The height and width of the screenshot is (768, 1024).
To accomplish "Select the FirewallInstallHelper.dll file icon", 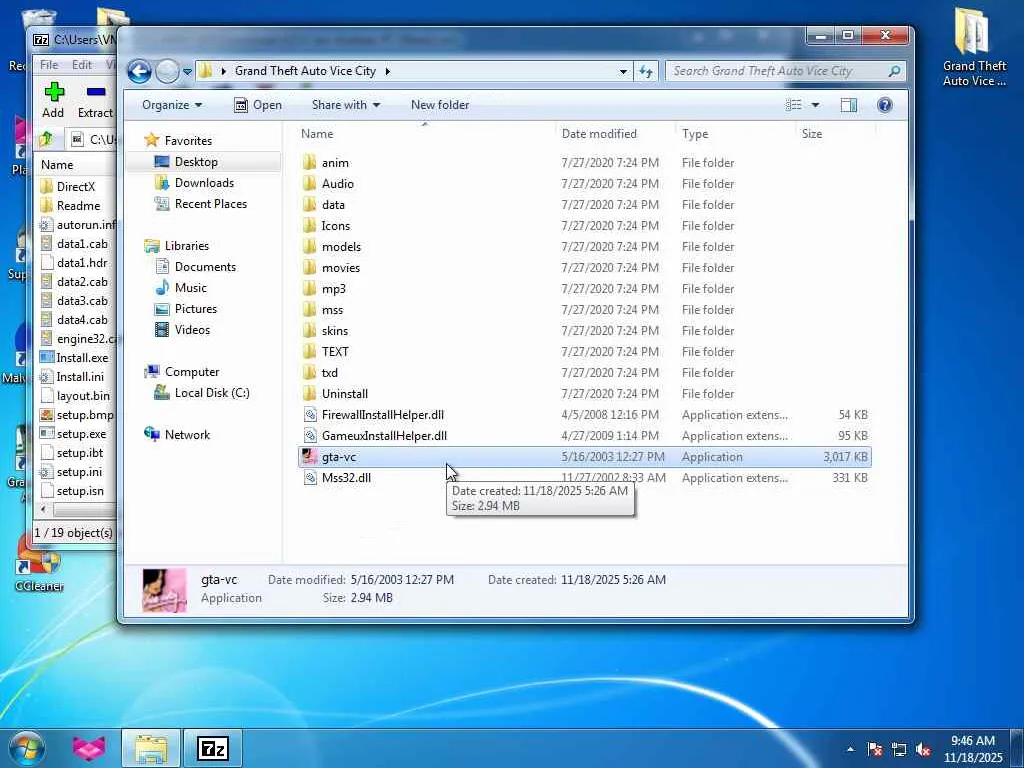I will [x=310, y=415].
